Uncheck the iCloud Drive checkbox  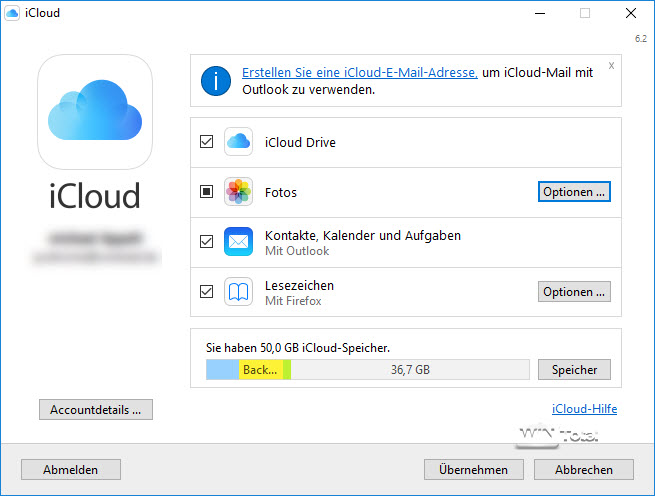[x=206, y=142]
